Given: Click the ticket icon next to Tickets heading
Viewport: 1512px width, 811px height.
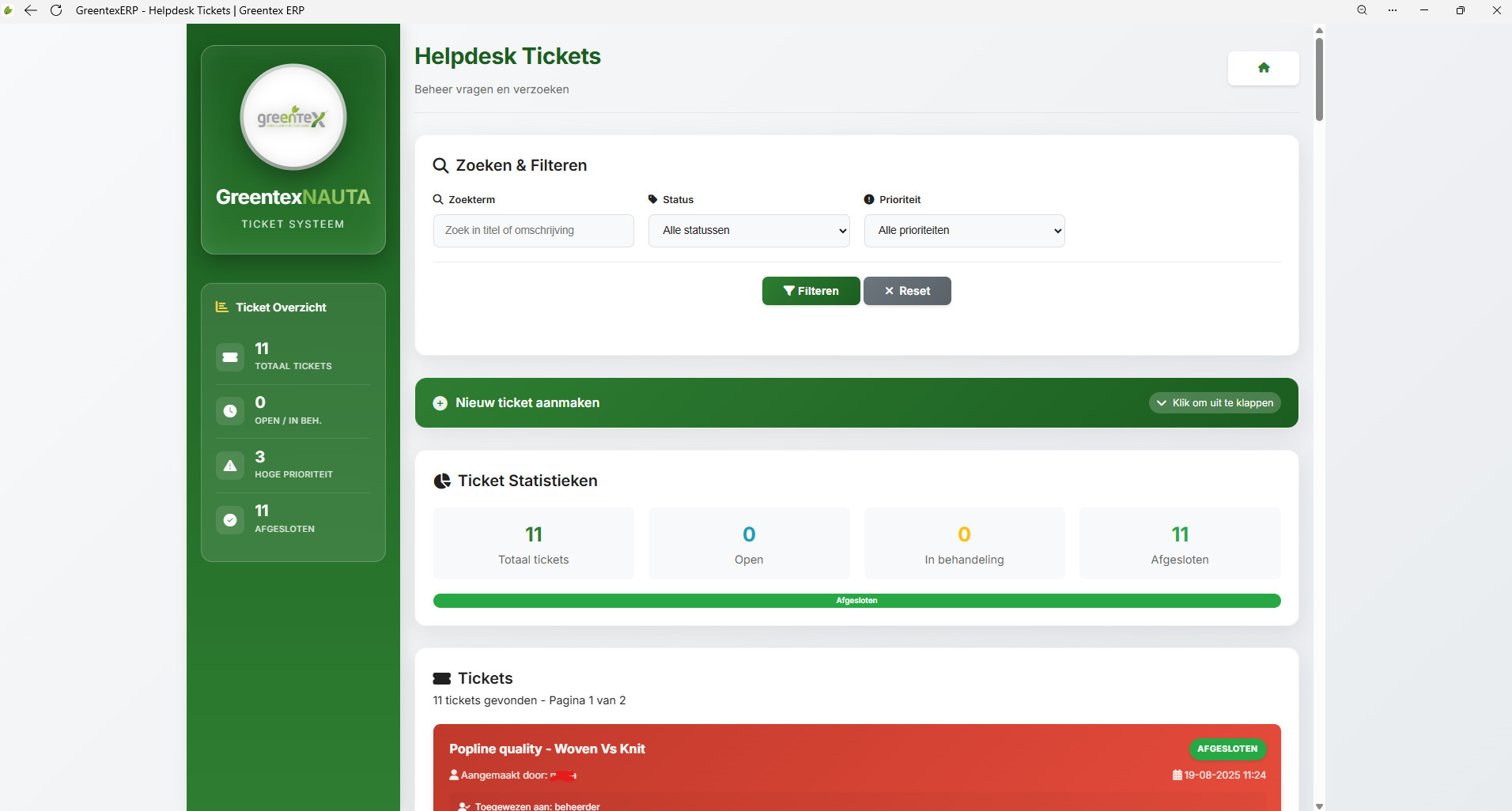Looking at the screenshot, I should [x=442, y=678].
